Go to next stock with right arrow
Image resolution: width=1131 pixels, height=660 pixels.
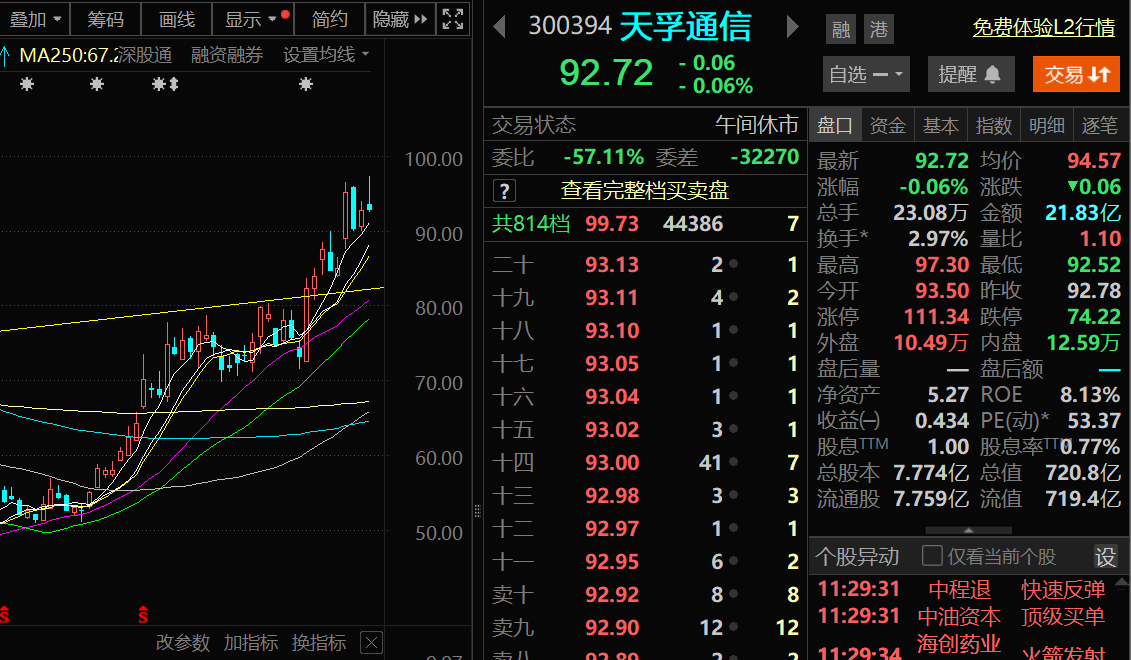click(792, 27)
